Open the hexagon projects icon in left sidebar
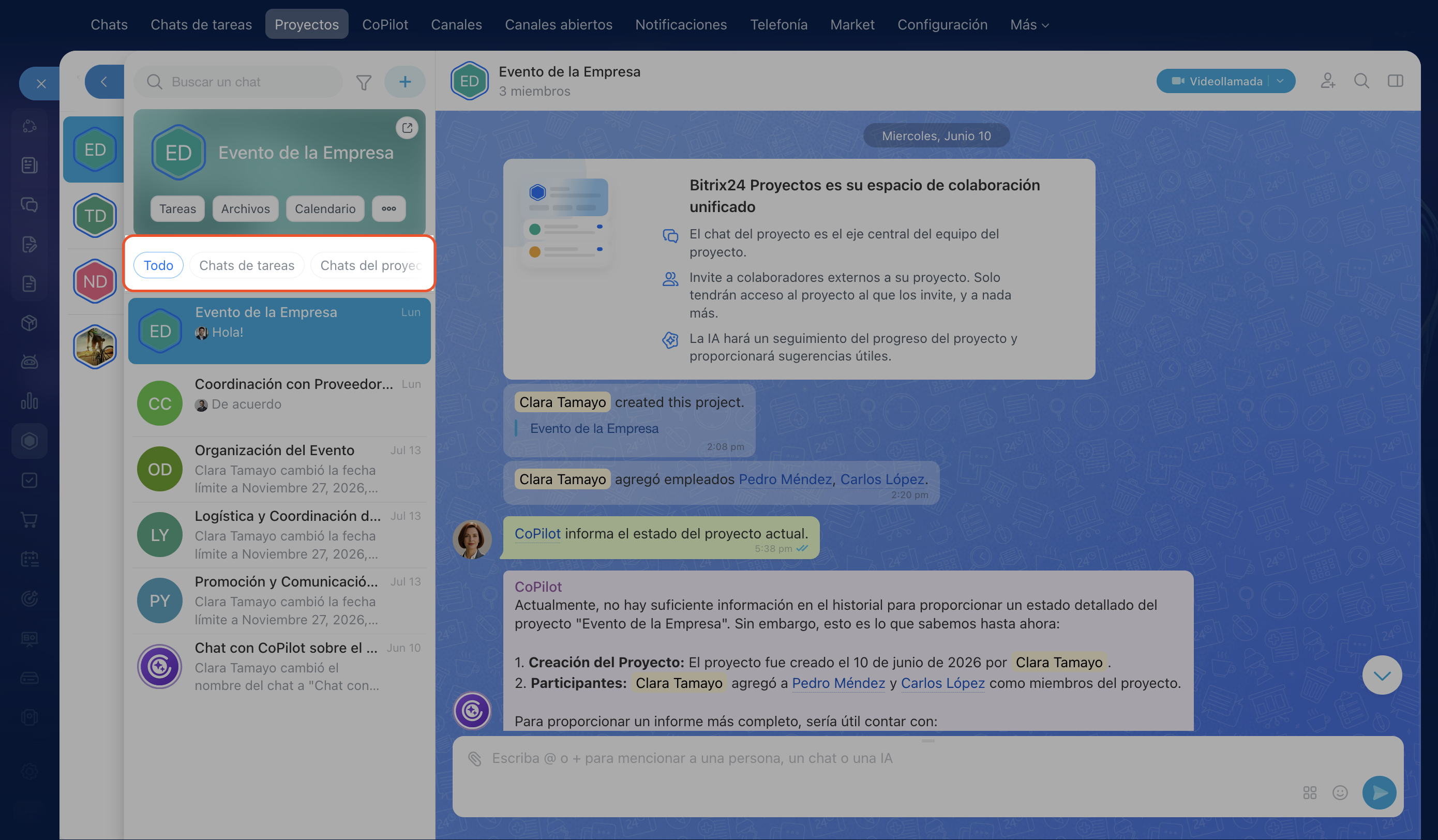The height and width of the screenshot is (840, 1438). (29, 441)
